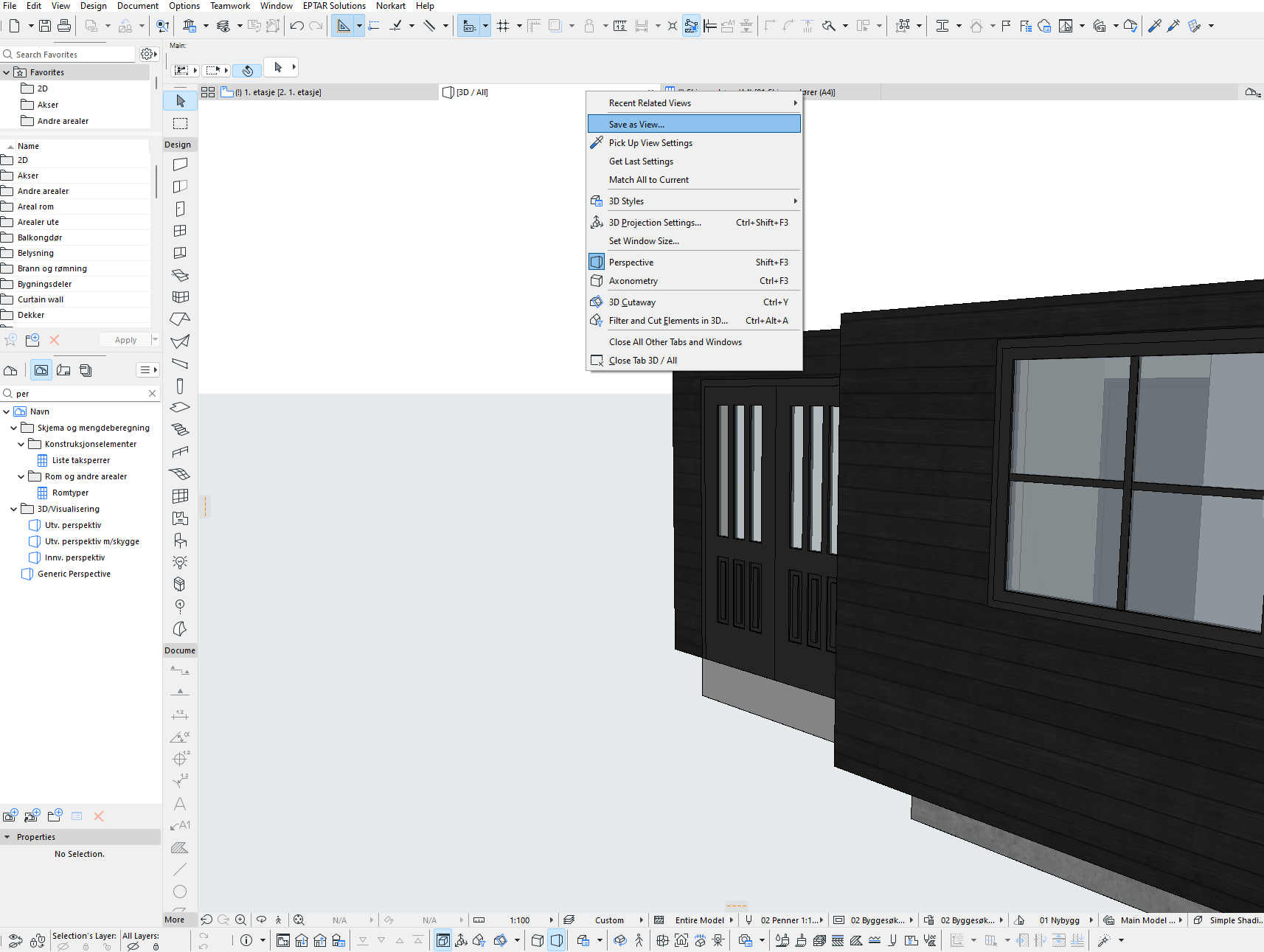Image resolution: width=1264 pixels, height=952 pixels.
Task: Switch to the 1. etasje tab
Action: coord(278,92)
